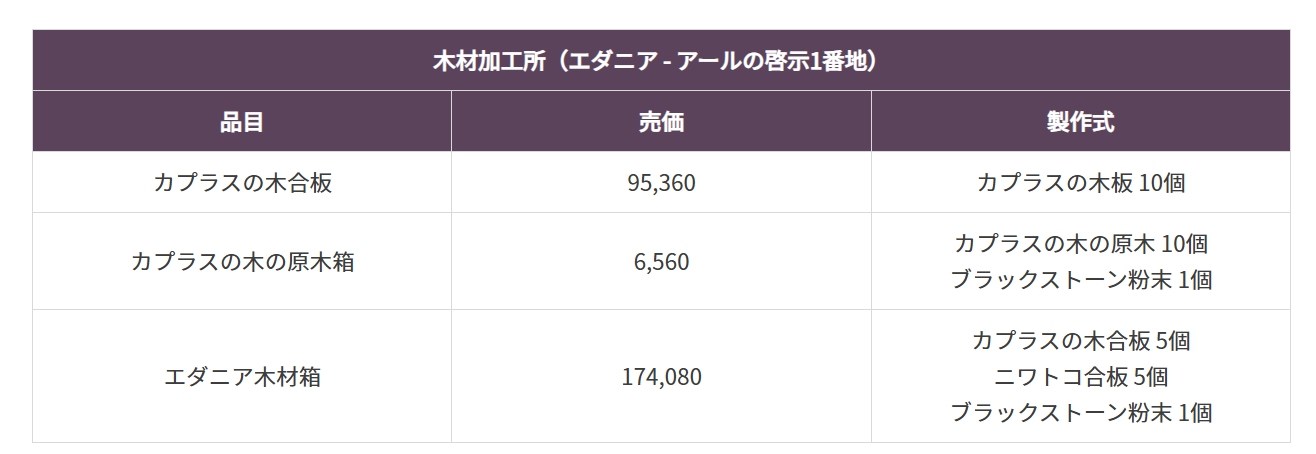Click the エダニア木材箱 item cell
The image size is (1316, 454).
[x=242, y=377]
